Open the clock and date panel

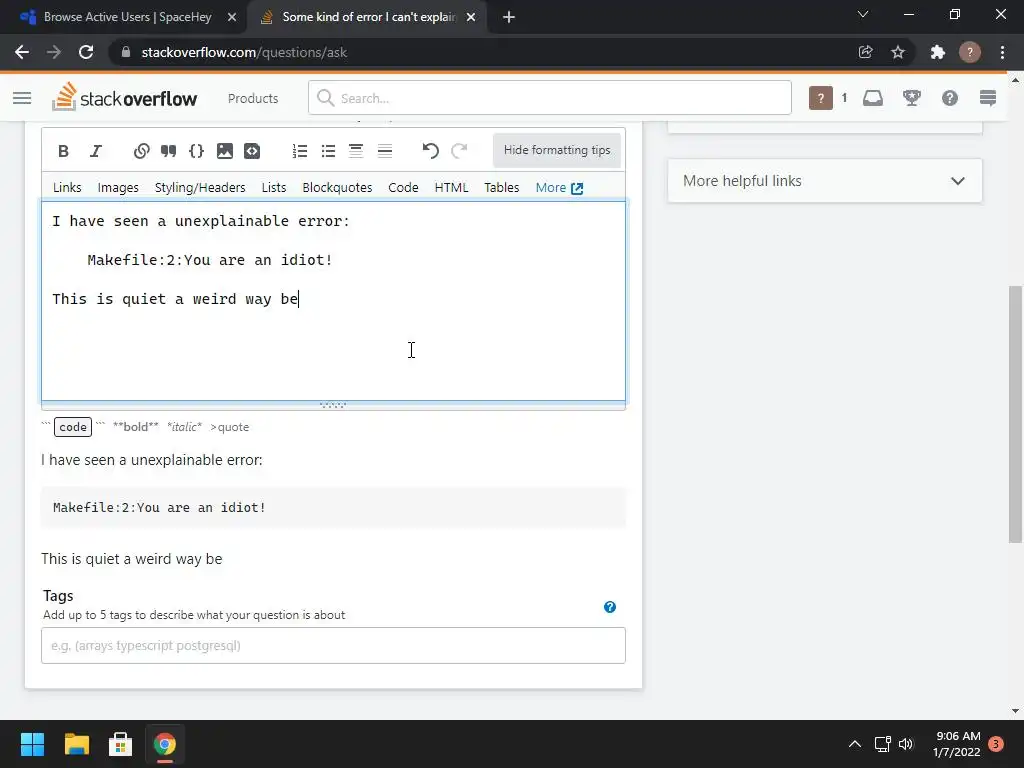coord(957,744)
